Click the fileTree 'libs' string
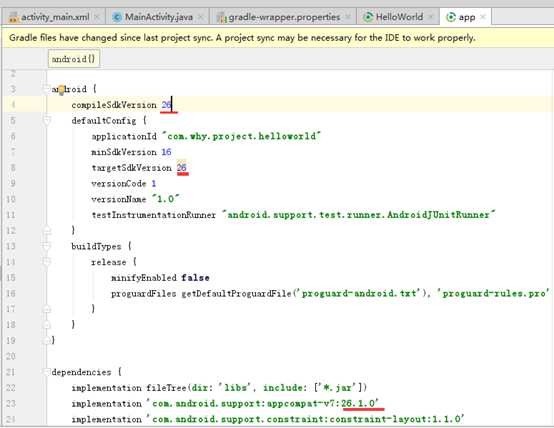The width and height of the screenshot is (554, 428). click(235, 388)
